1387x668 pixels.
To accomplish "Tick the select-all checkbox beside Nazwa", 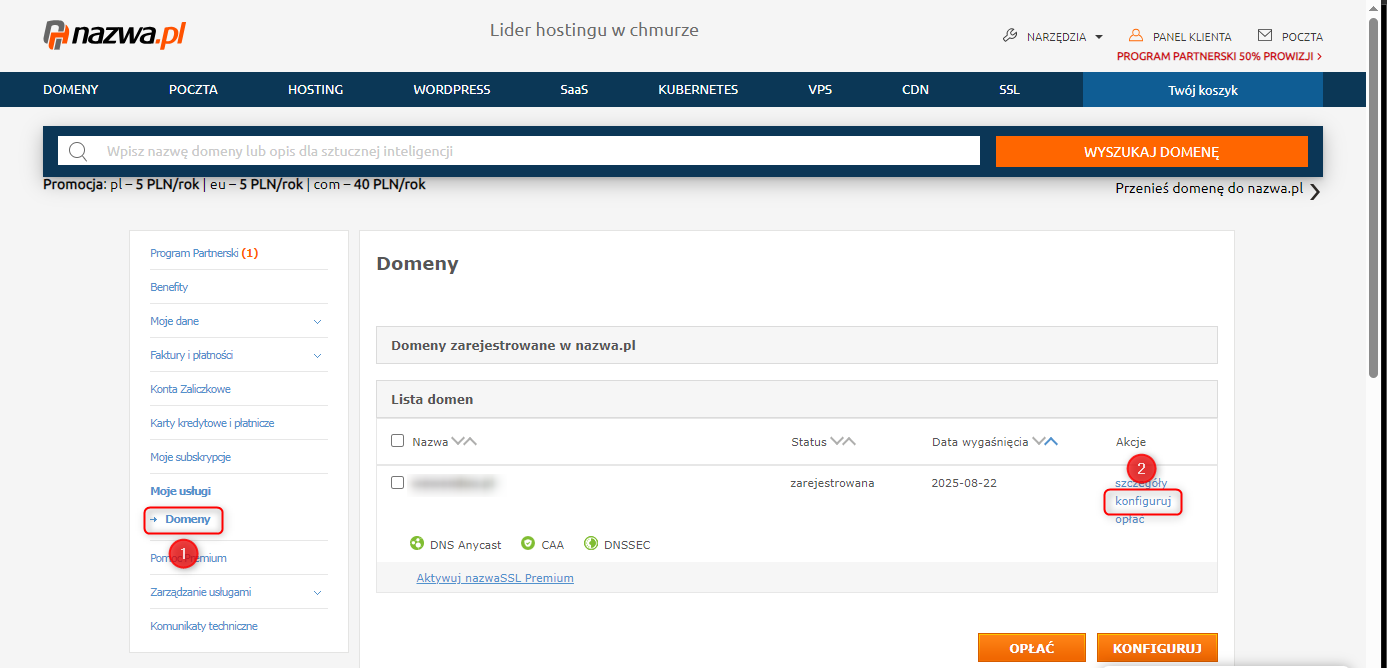I will (x=397, y=441).
